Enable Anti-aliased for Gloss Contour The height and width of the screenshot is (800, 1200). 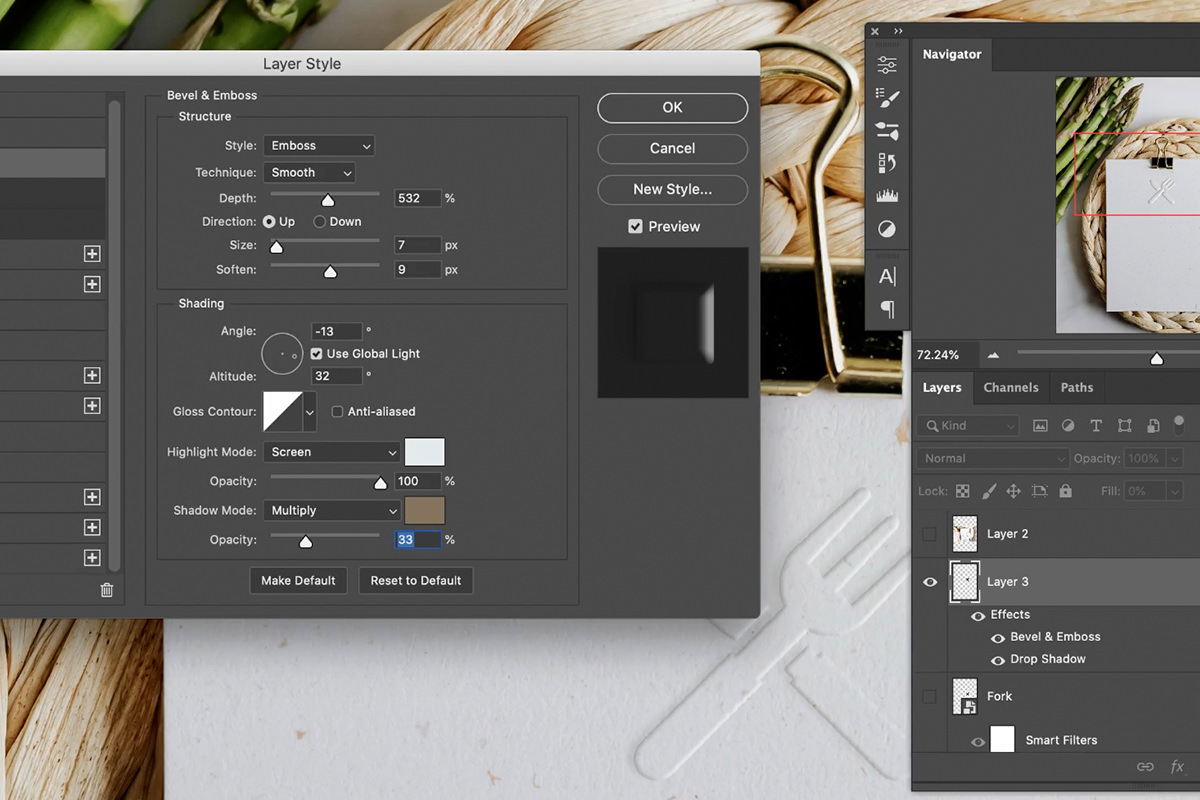337,411
